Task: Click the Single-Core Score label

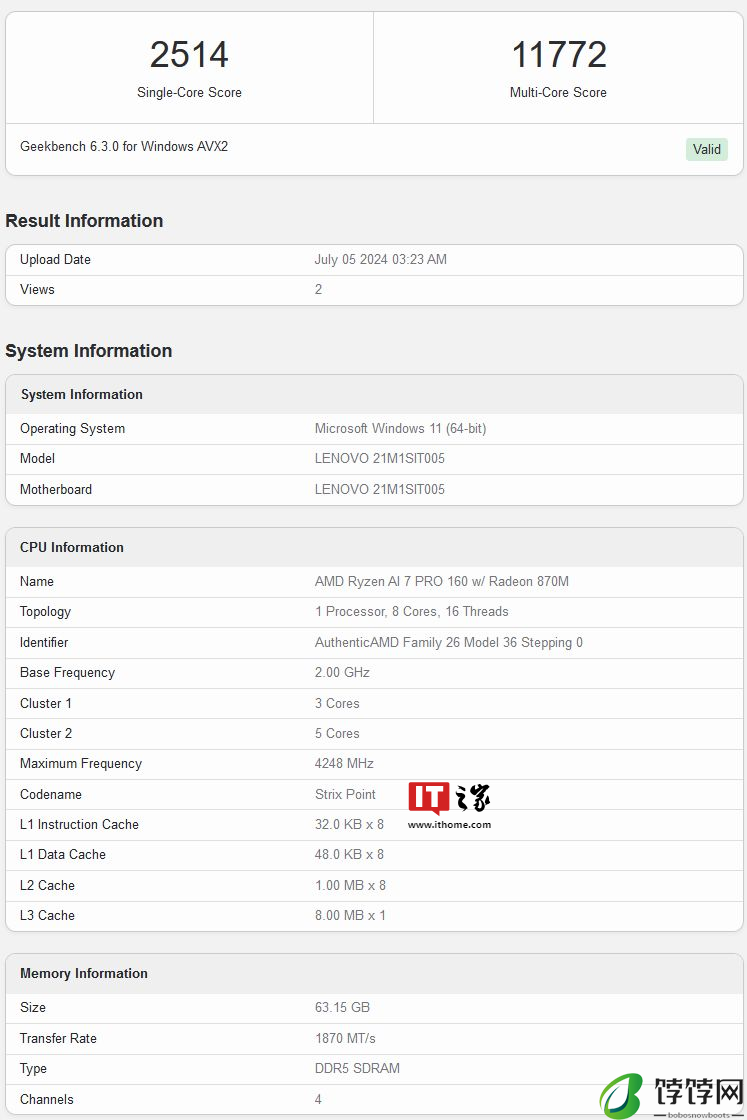Action: (189, 92)
